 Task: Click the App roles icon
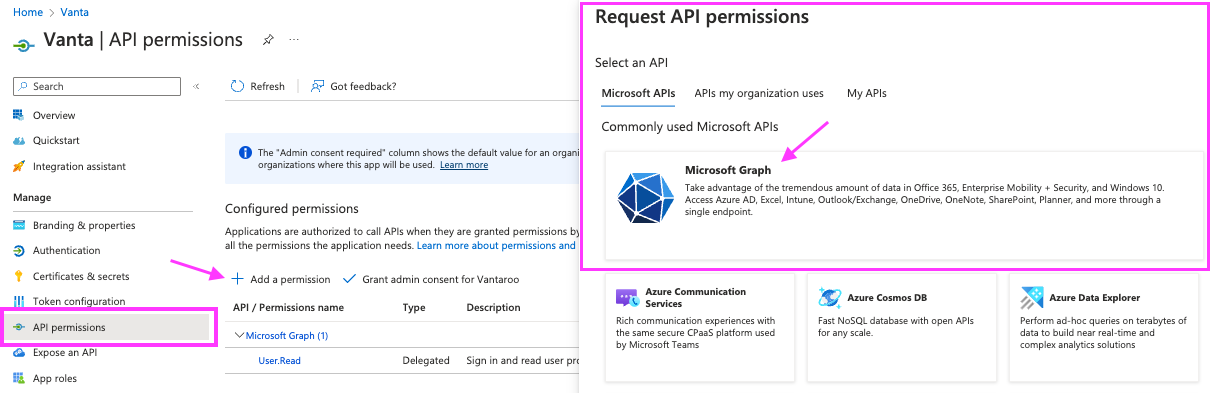(20, 378)
